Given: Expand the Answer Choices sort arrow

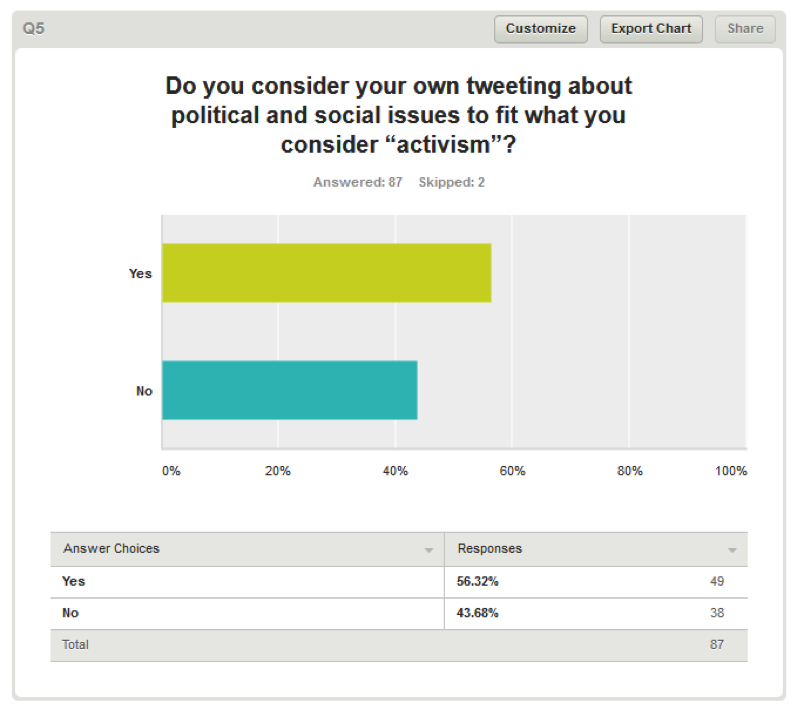Looking at the screenshot, I should 429,550.
